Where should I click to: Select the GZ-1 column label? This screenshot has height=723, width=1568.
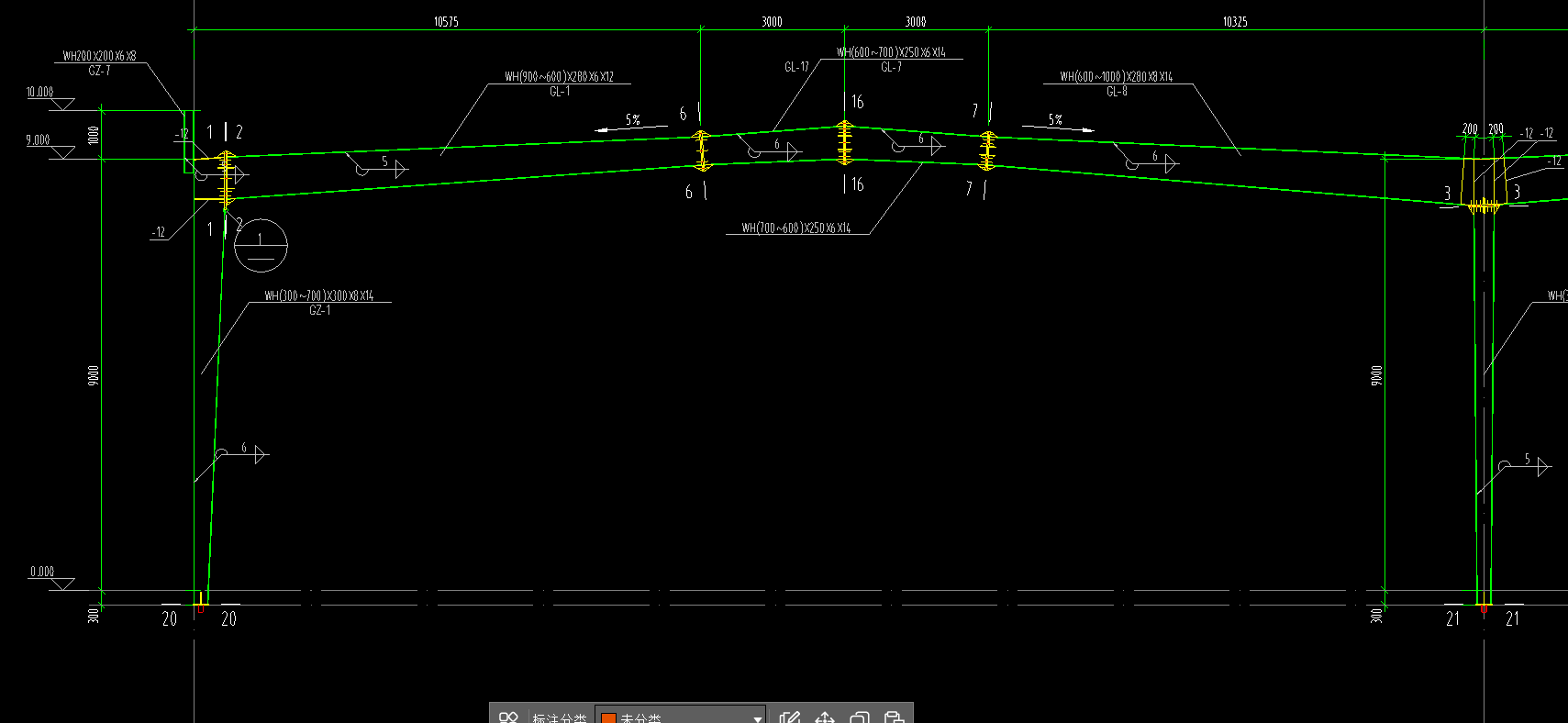319,310
